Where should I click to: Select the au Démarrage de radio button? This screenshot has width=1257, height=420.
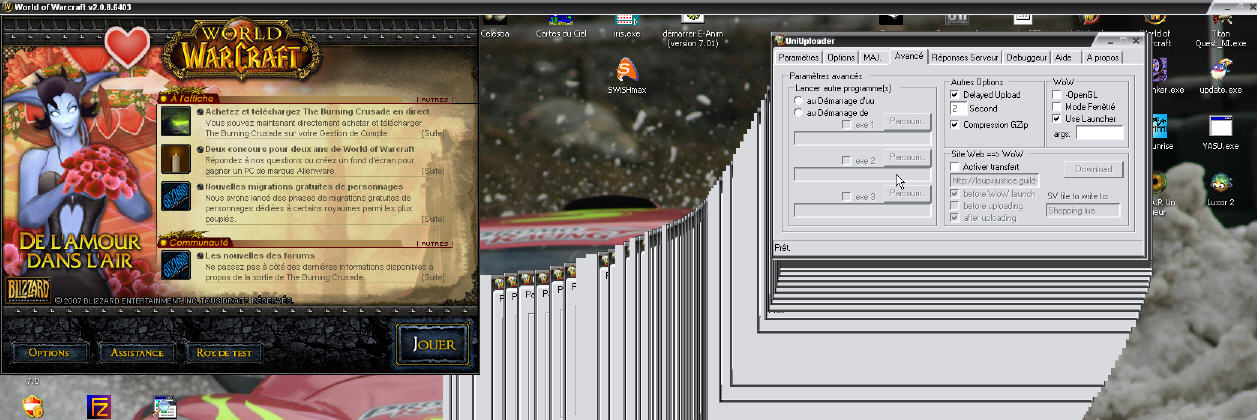[x=798, y=113]
